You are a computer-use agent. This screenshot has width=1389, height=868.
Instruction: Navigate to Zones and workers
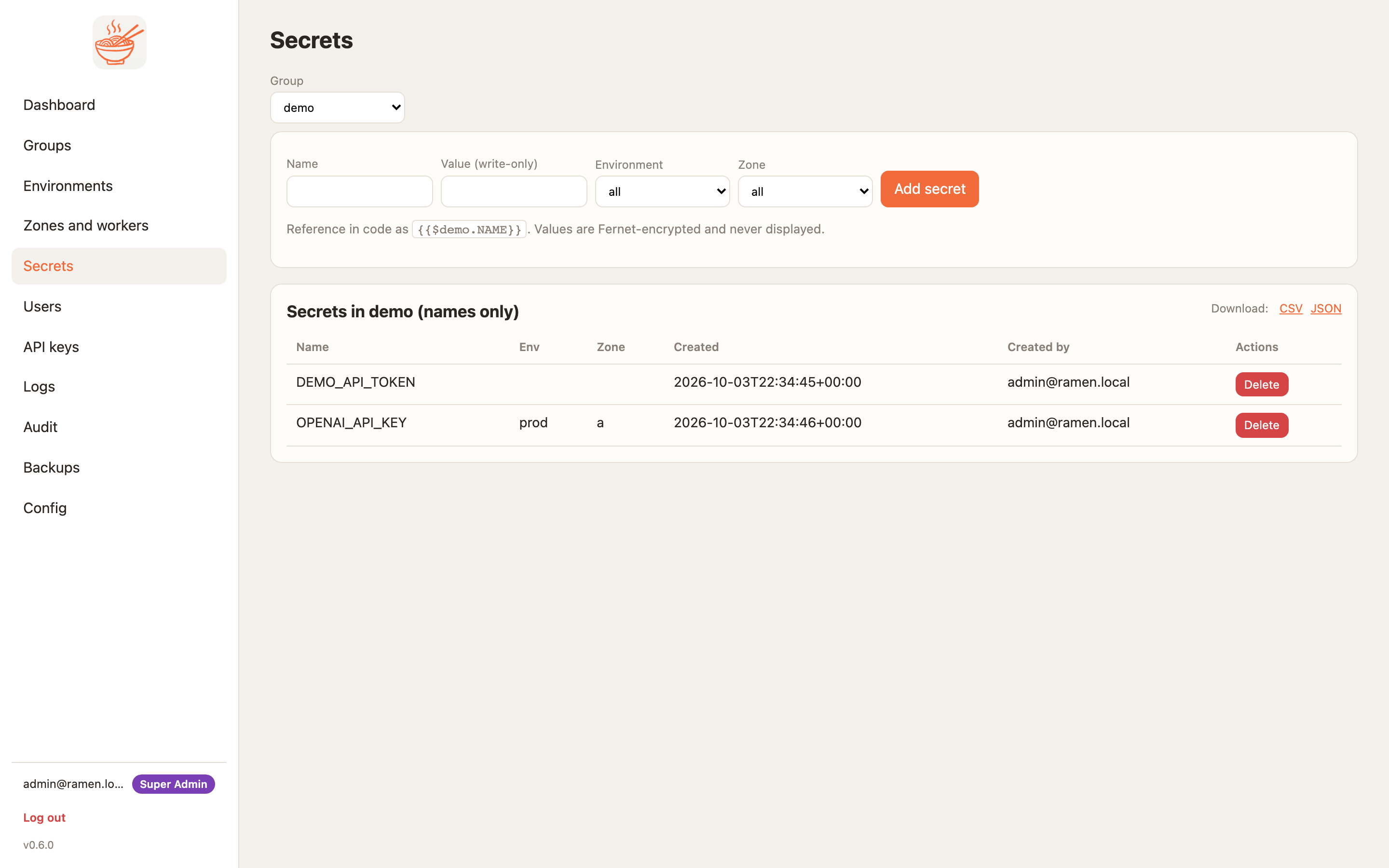tap(119, 226)
